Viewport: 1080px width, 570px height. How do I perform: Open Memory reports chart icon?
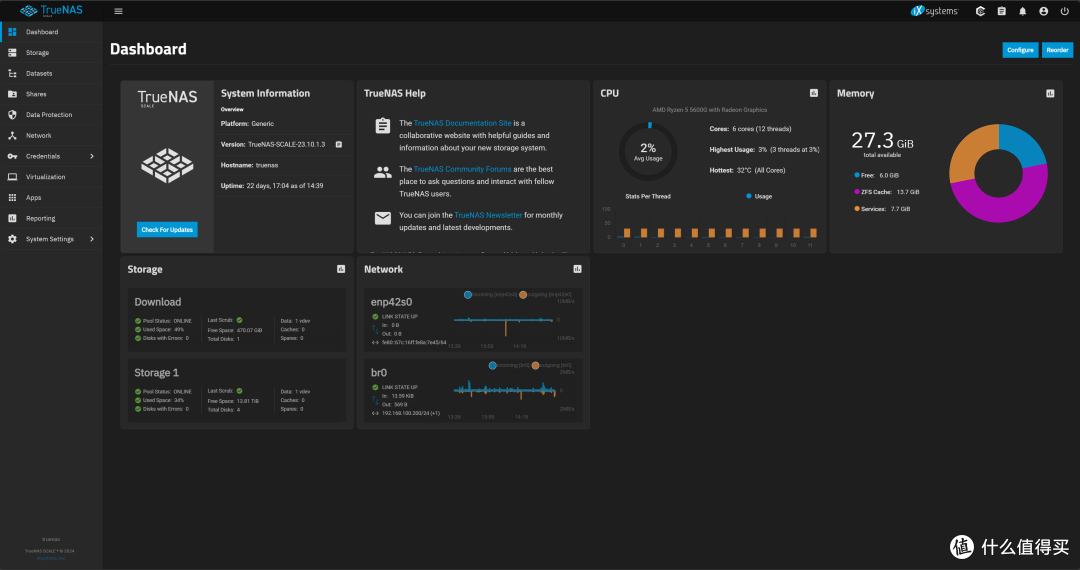1050,93
